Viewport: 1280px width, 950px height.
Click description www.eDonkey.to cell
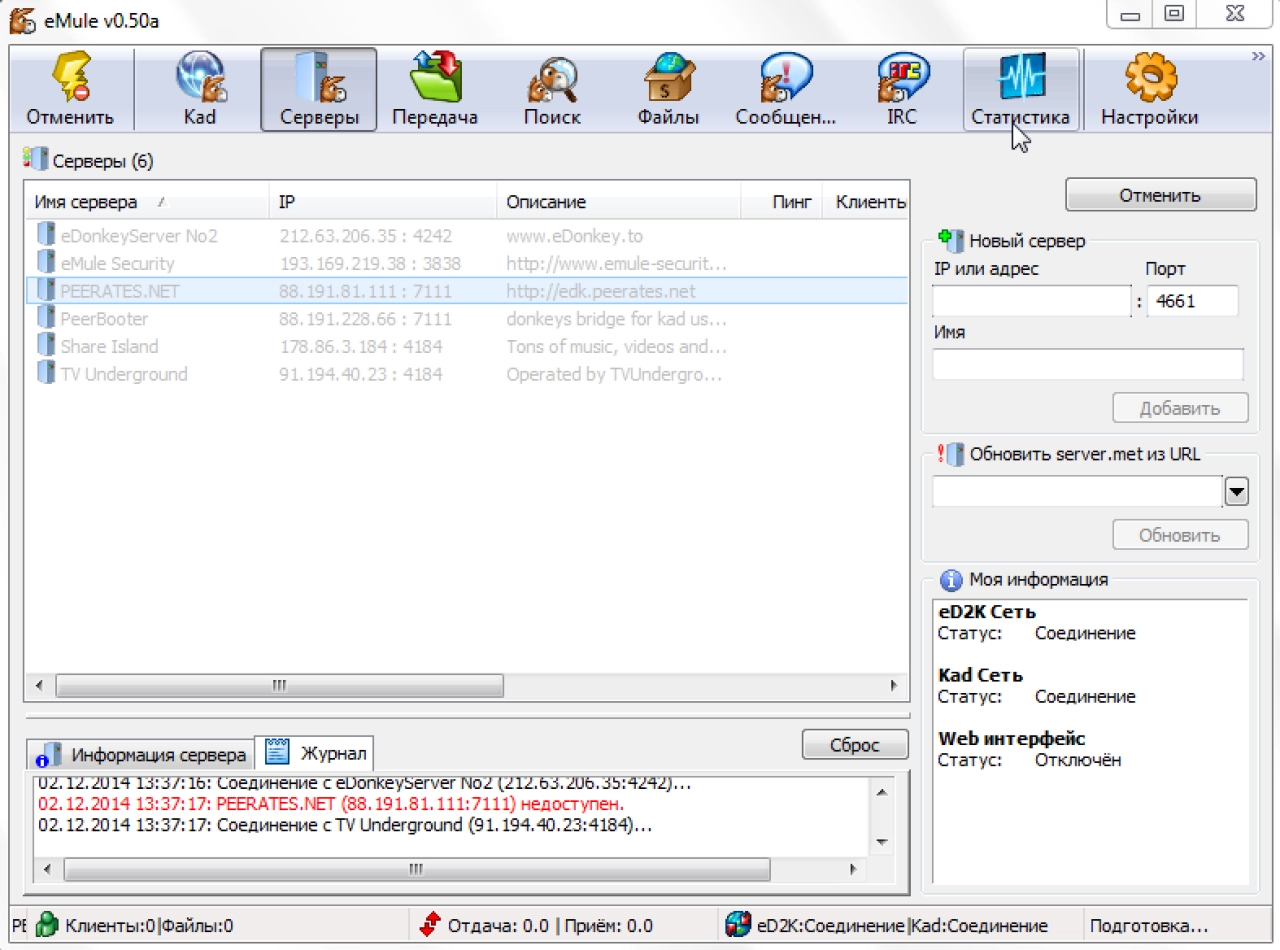point(574,236)
